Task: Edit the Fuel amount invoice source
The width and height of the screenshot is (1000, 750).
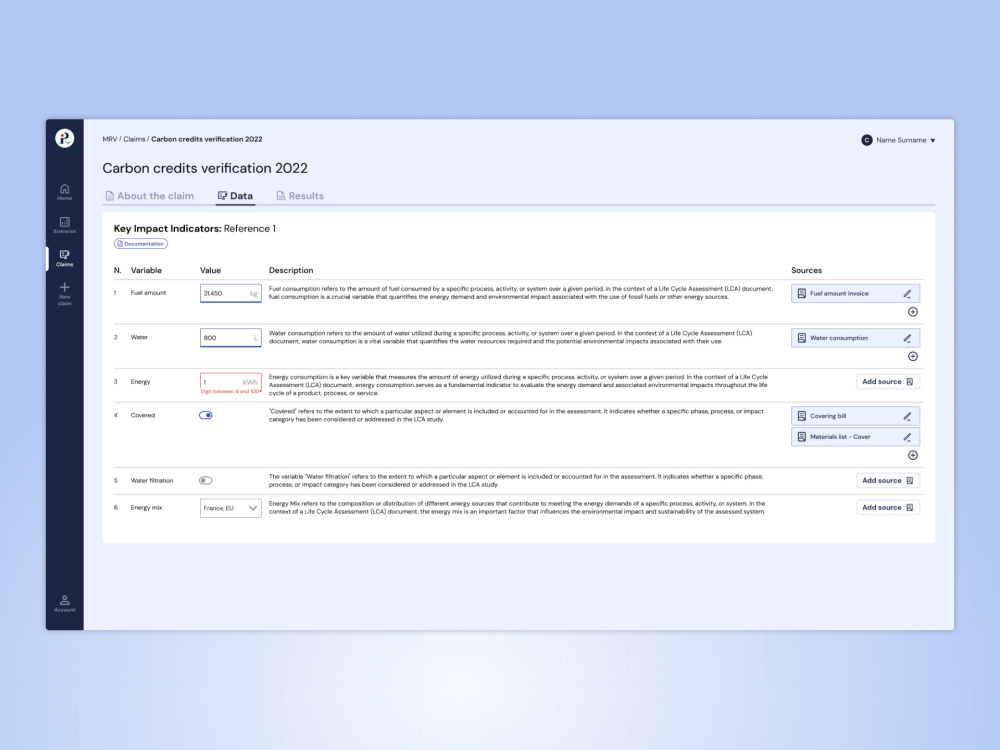Action: (907, 294)
